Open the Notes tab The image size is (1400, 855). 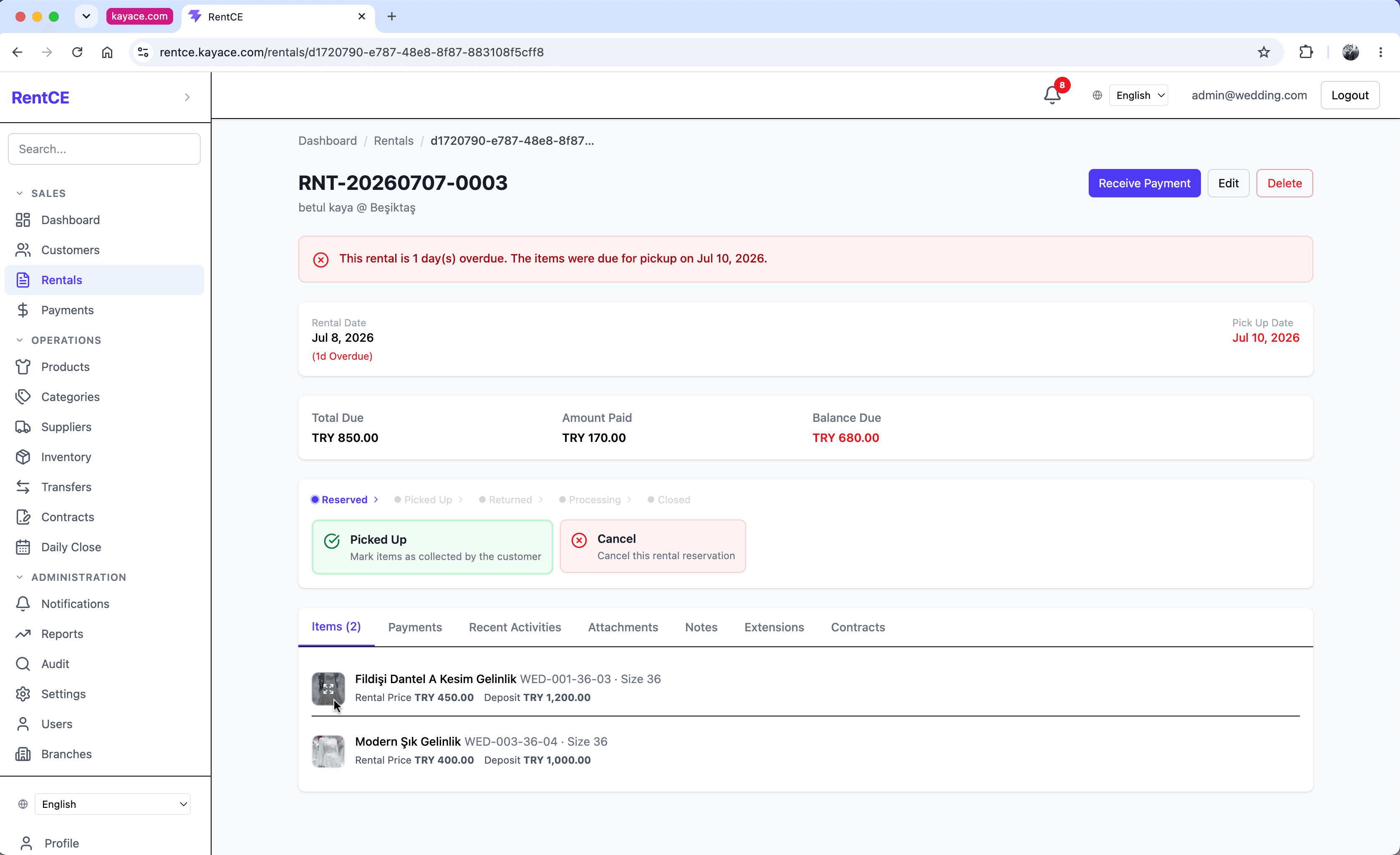(x=701, y=627)
